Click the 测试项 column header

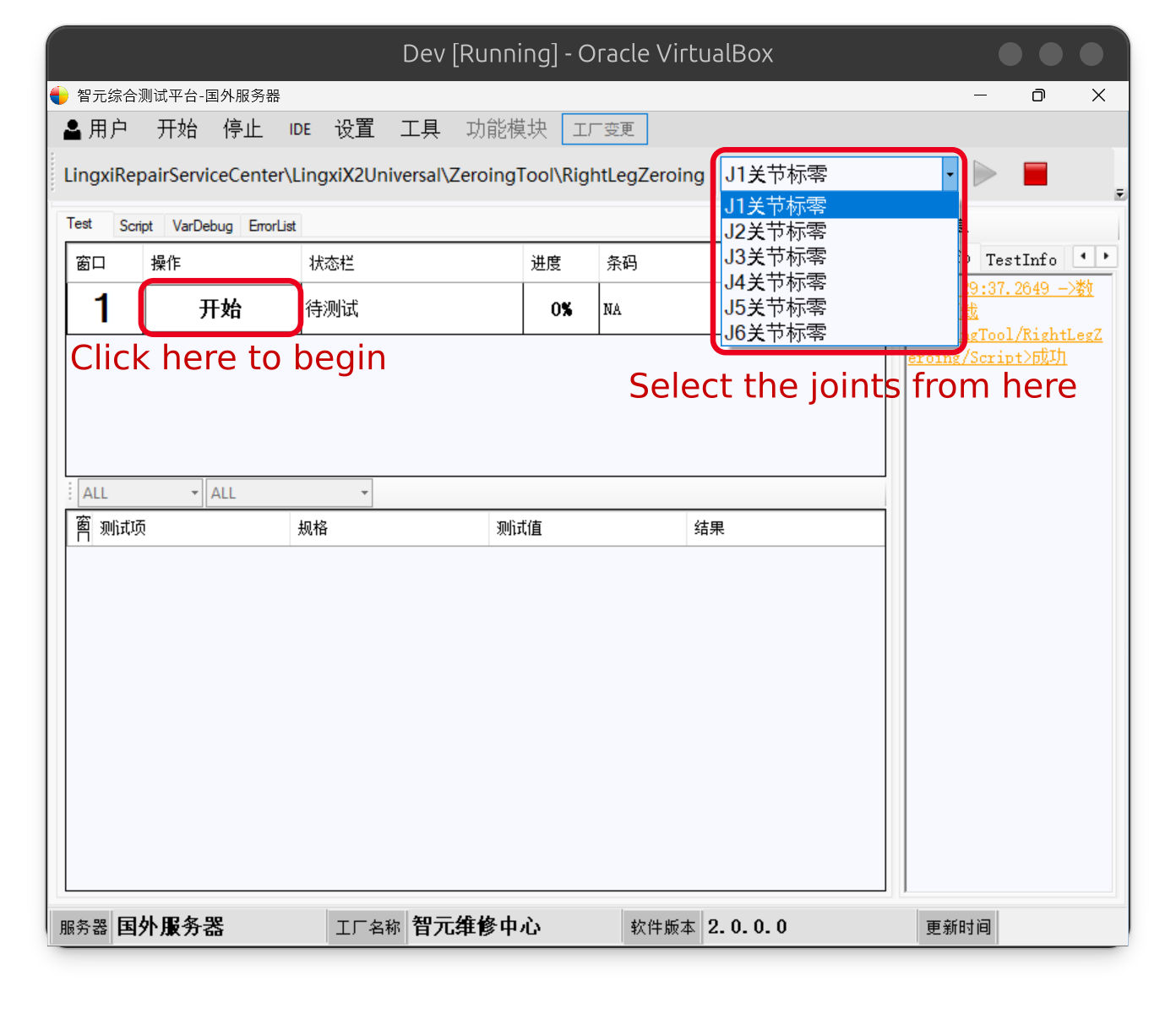pos(191,528)
